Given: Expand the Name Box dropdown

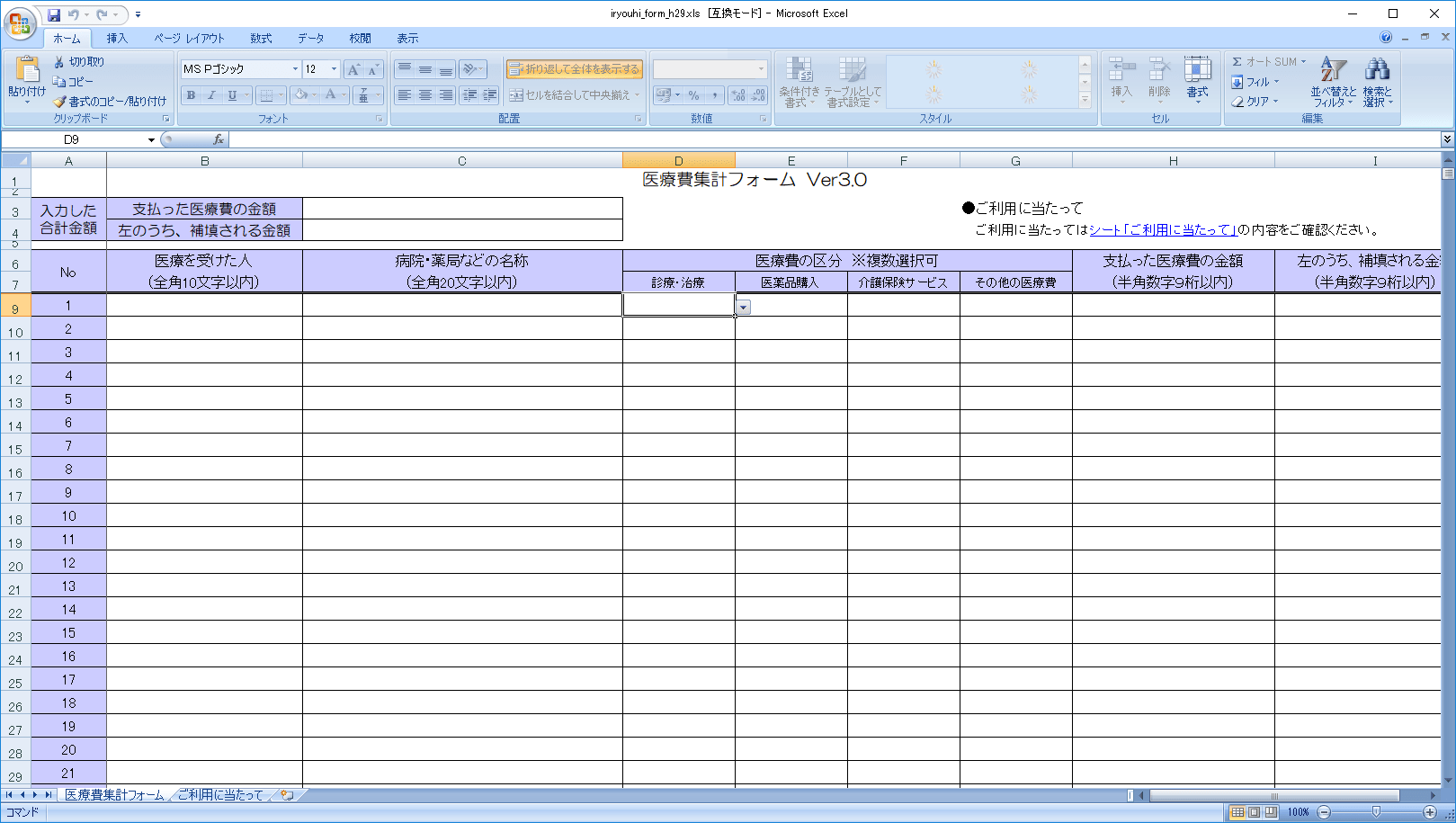Looking at the screenshot, I should (151, 139).
